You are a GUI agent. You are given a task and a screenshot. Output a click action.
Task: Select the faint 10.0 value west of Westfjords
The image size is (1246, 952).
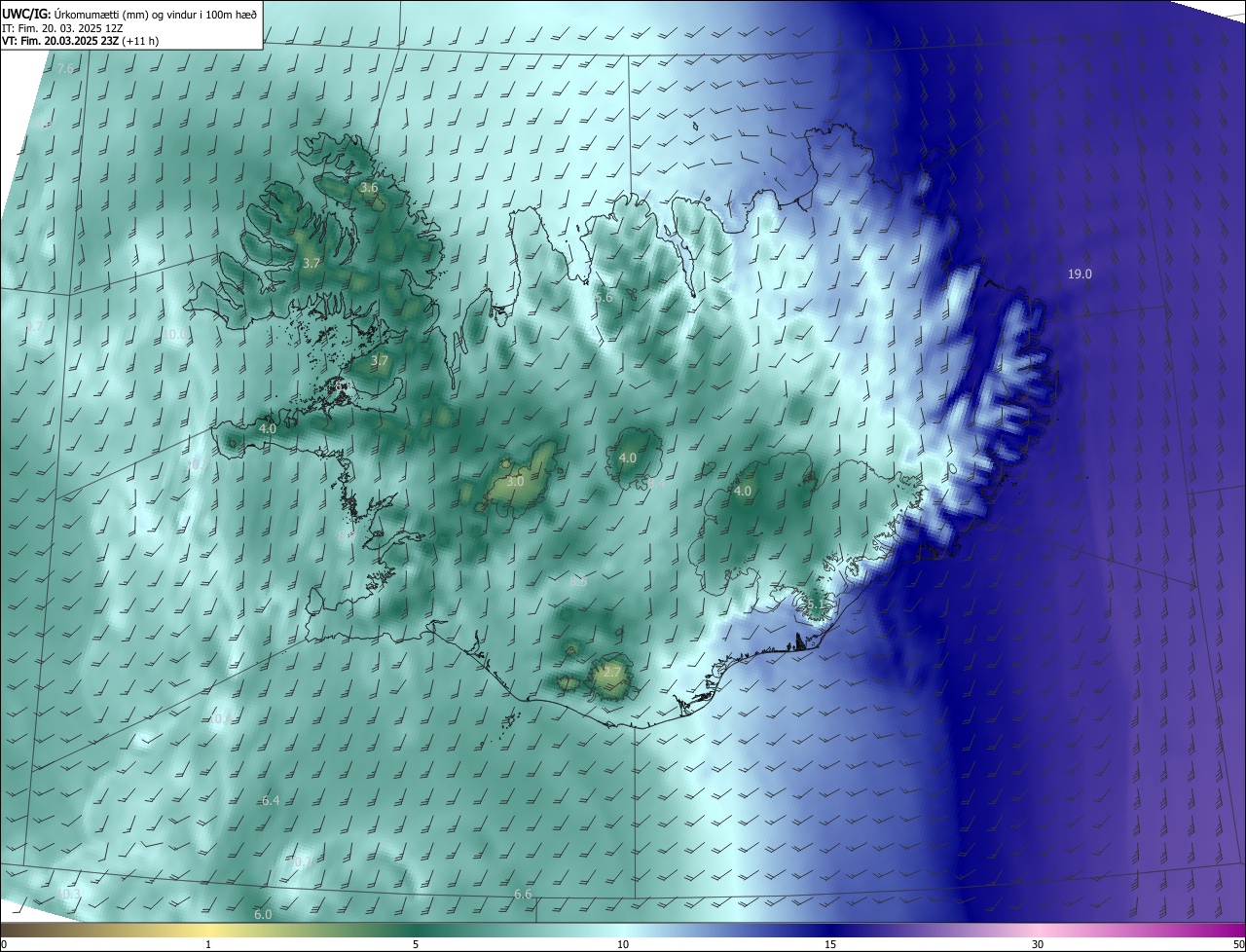pos(175,335)
